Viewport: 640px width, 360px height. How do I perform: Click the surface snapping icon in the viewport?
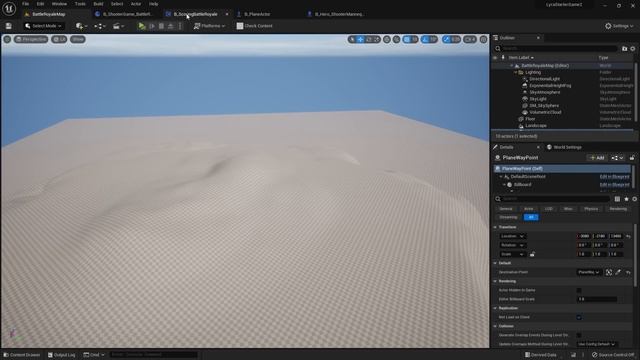(396, 39)
